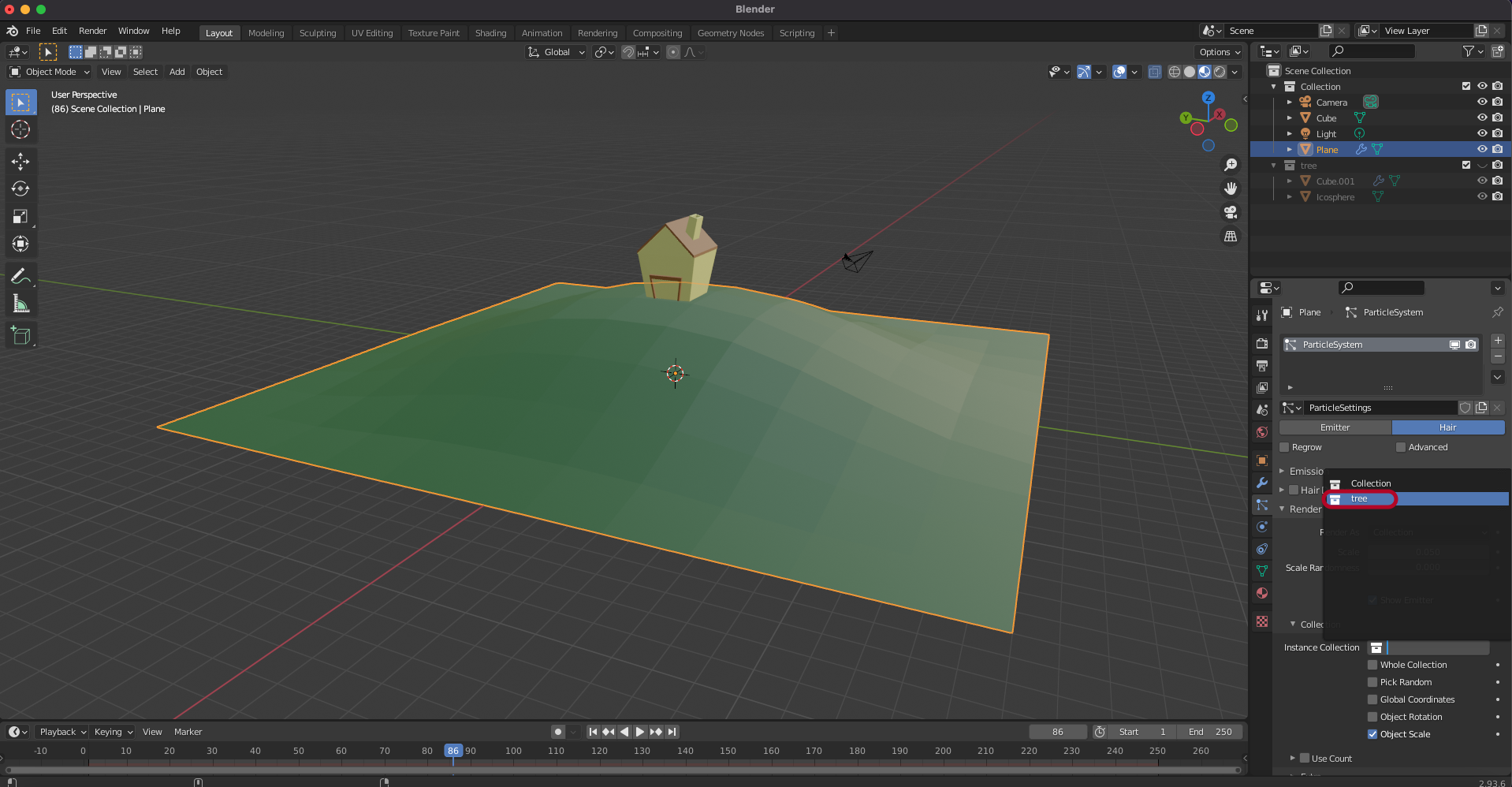
Task: Open the Render properties tab
Action: coord(1262,344)
